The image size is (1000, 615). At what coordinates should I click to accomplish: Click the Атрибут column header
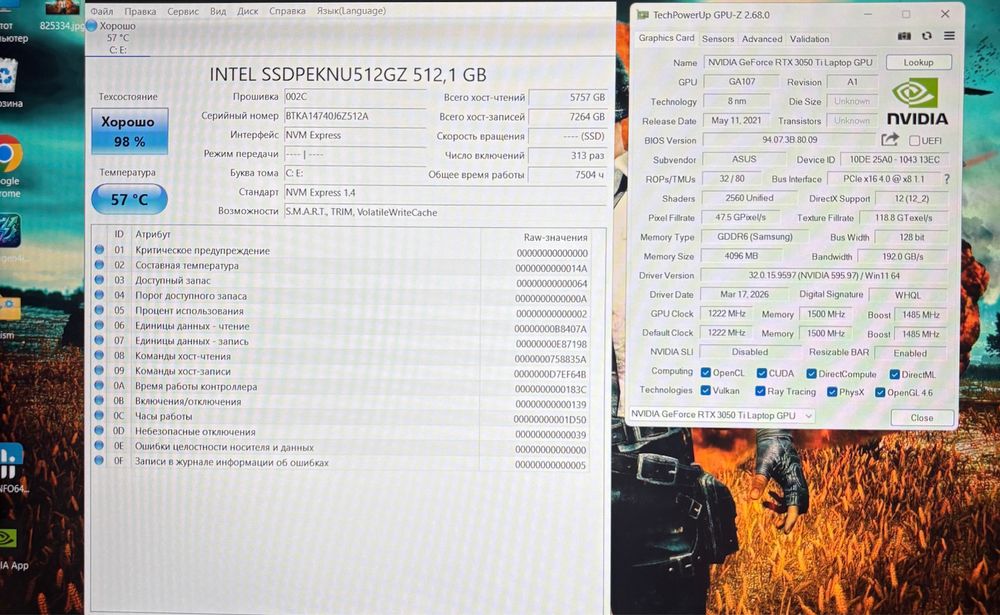pyautogui.click(x=153, y=234)
